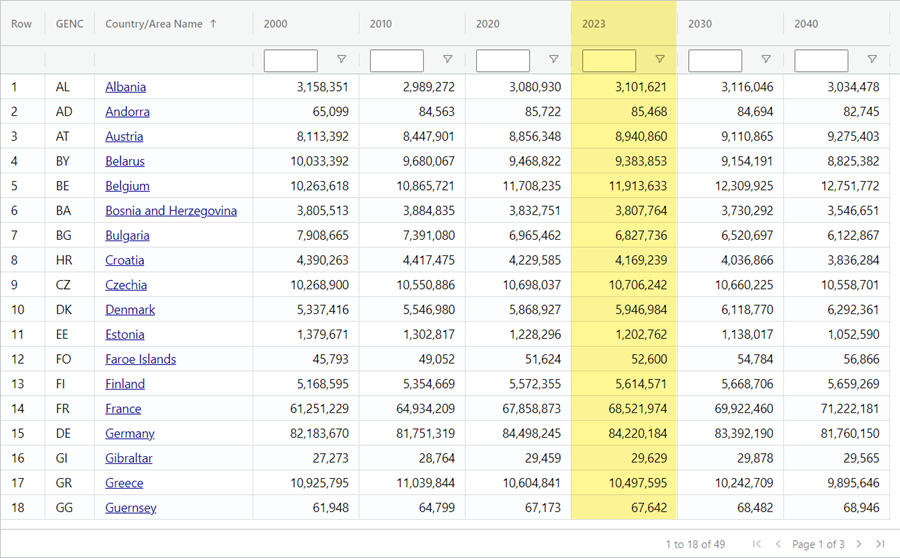Open the Bulgaria country link
Image resolution: width=900 pixels, height=558 pixels.
click(127, 235)
